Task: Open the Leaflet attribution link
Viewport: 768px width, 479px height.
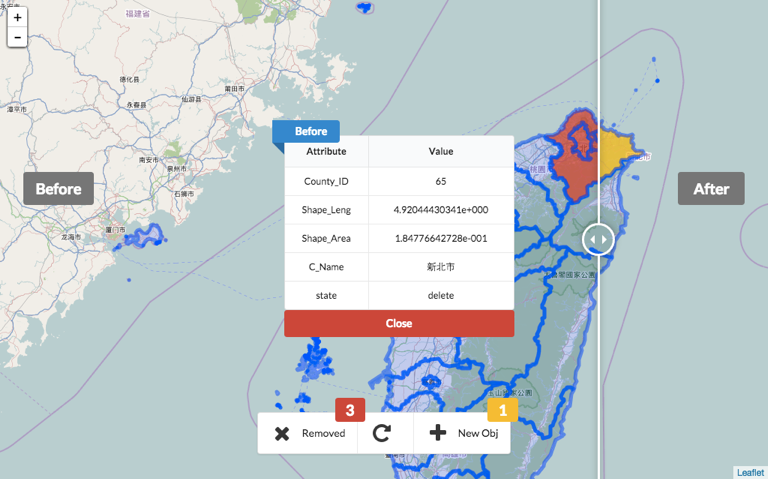Action: pyautogui.click(x=750, y=473)
